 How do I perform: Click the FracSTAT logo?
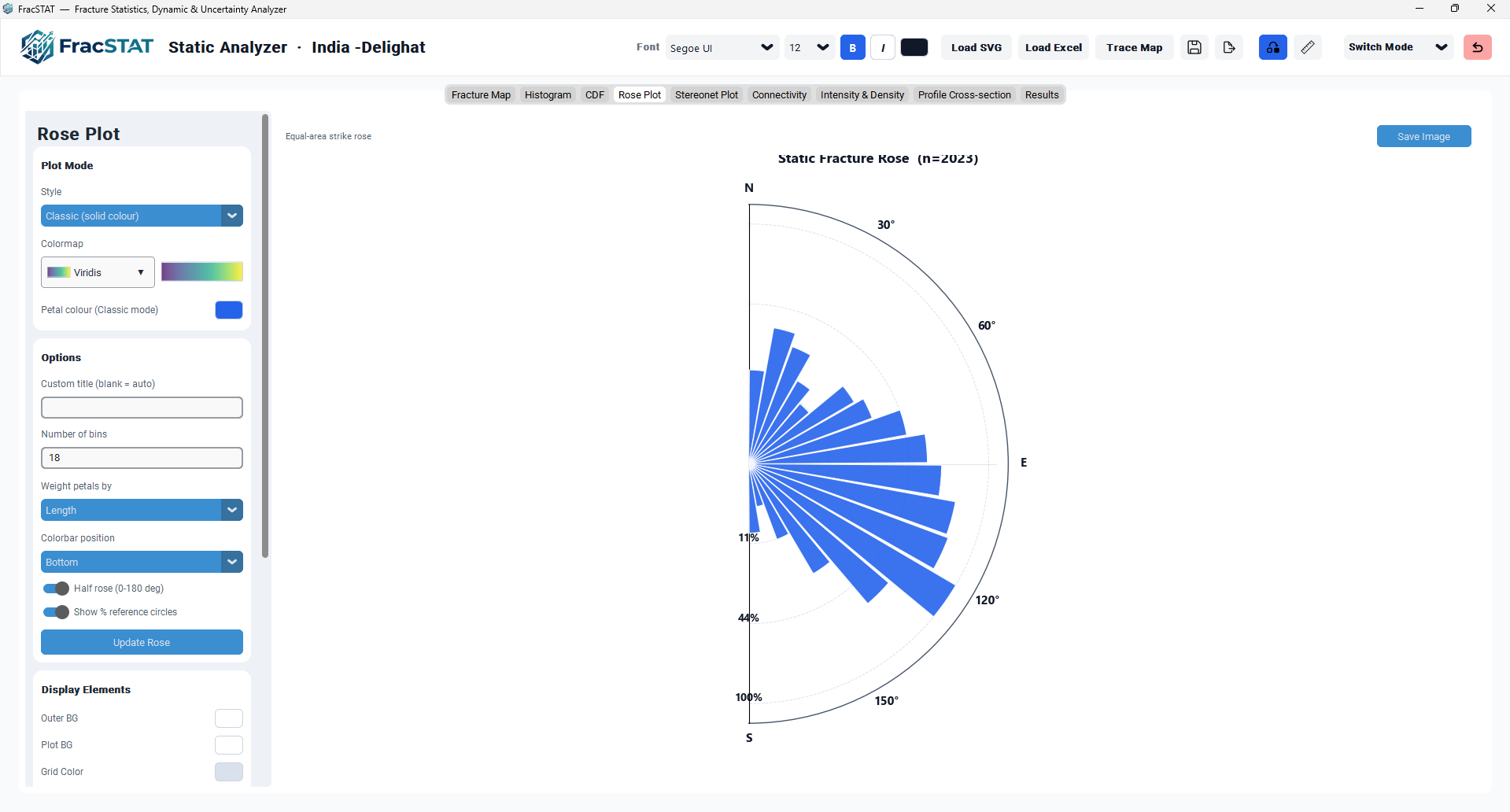click(87, 46)
